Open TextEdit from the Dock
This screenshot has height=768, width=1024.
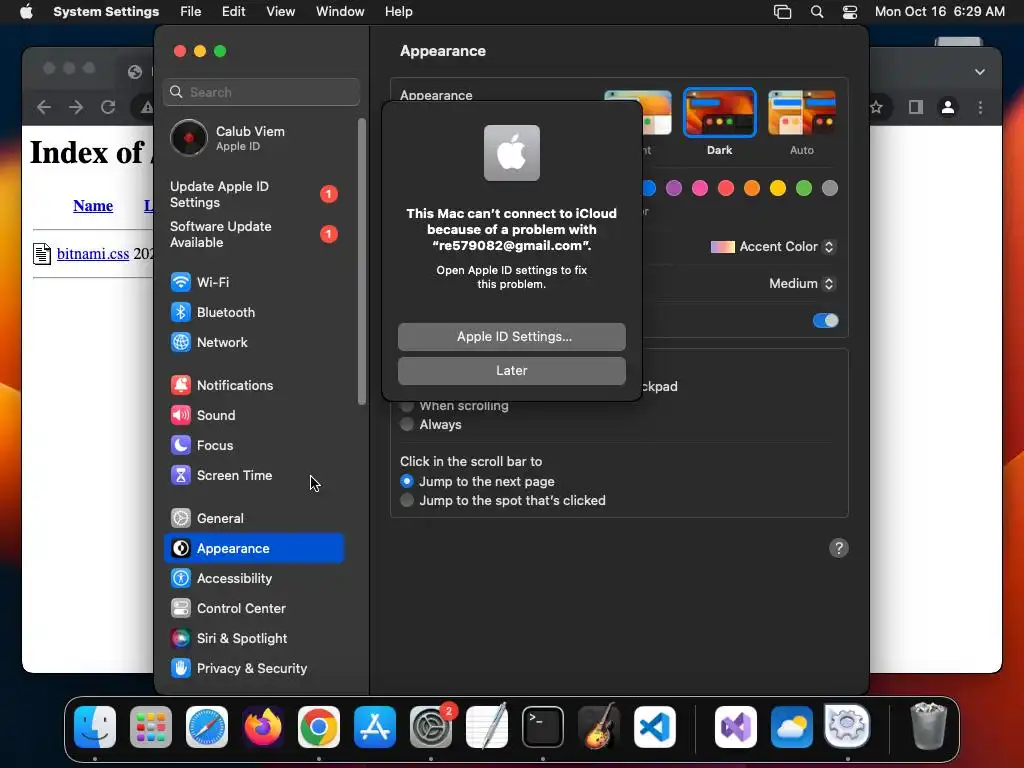click(x=487, y=727)
